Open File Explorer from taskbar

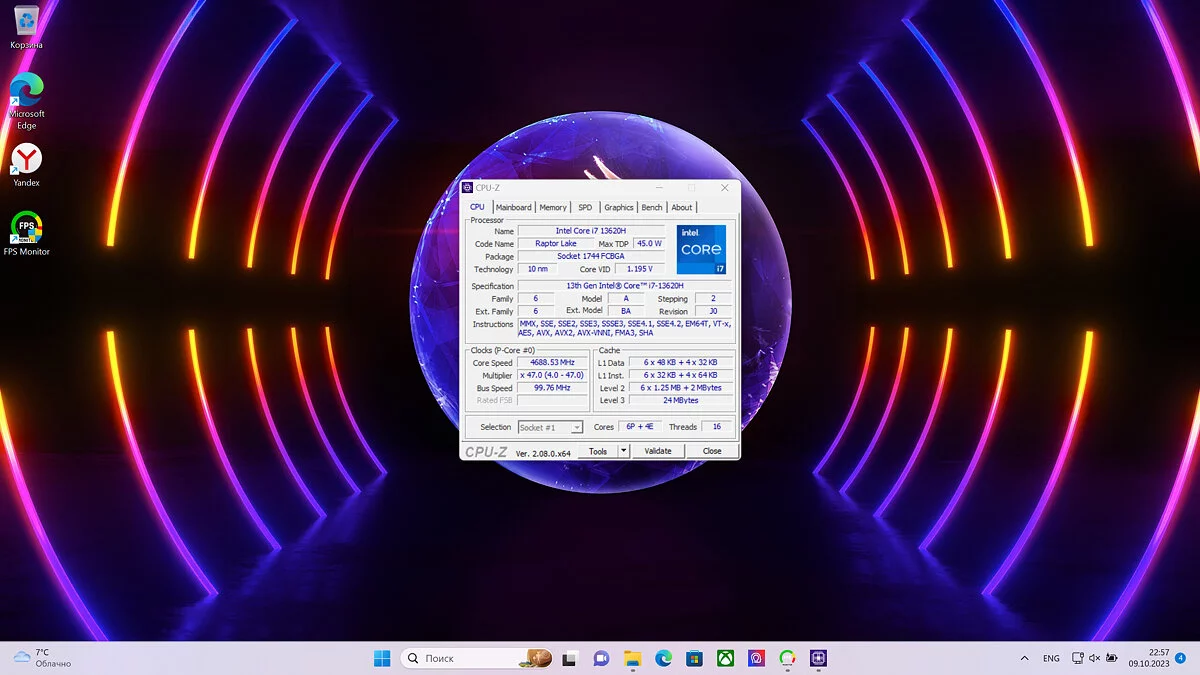[x=632, y=658]
